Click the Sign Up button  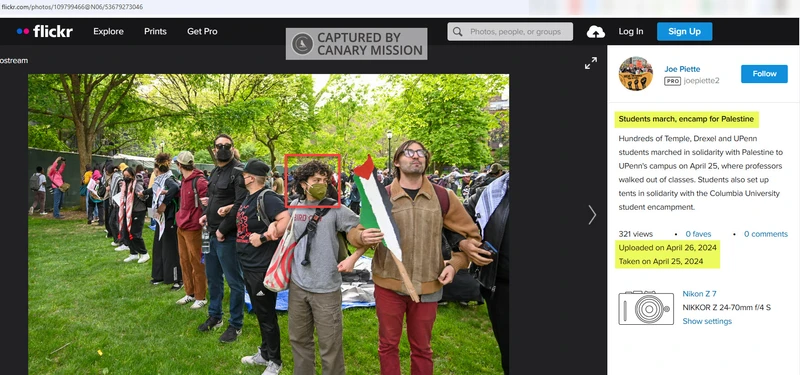tap(684, 32)
